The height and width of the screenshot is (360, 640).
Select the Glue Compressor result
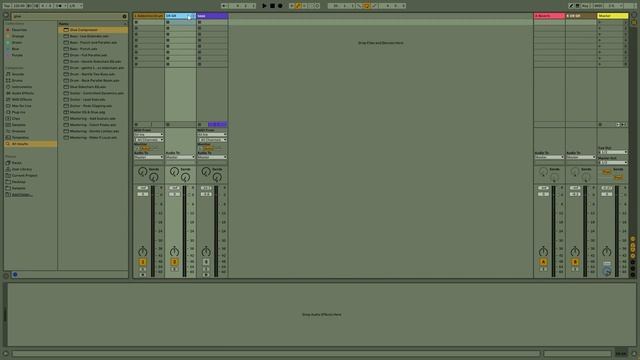pyautogui.click(x=93, y=30)
